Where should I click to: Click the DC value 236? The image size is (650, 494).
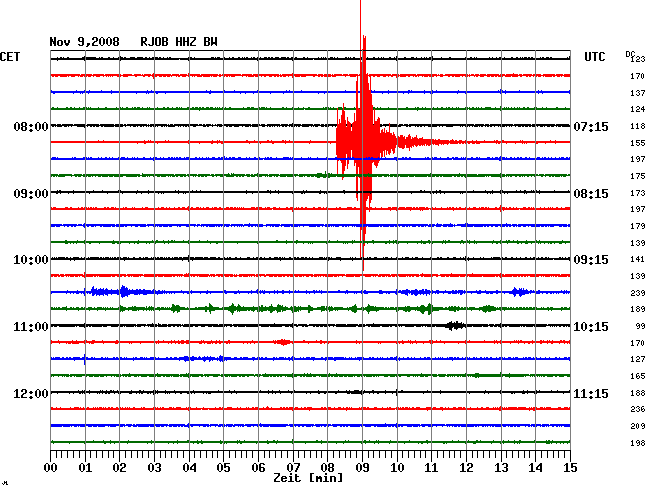[638, 409]
